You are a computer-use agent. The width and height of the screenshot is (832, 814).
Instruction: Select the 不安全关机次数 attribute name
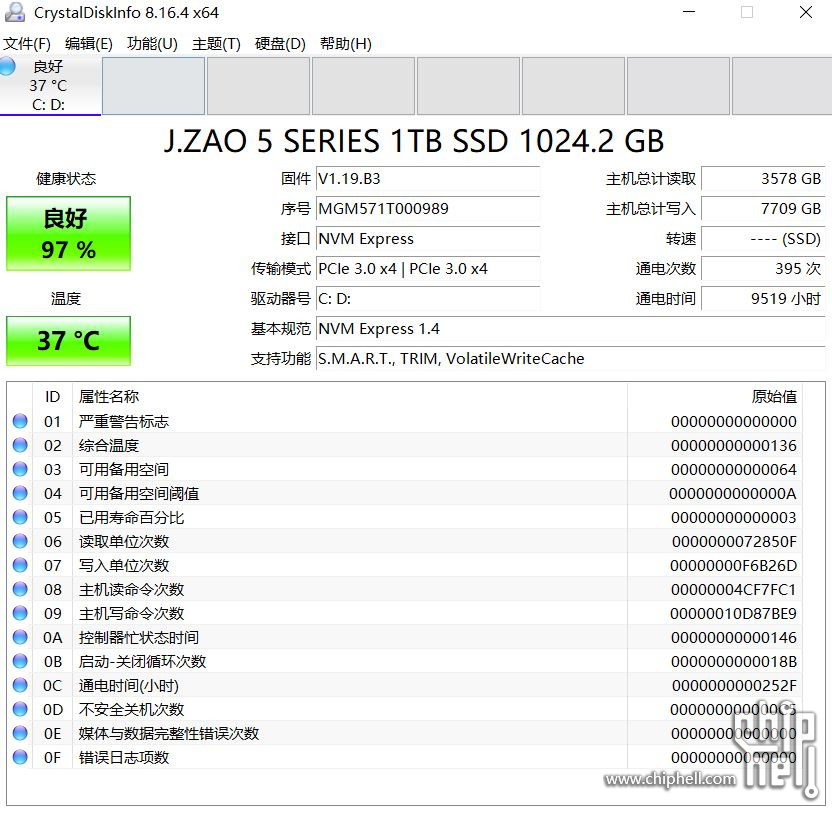(132, 709)
